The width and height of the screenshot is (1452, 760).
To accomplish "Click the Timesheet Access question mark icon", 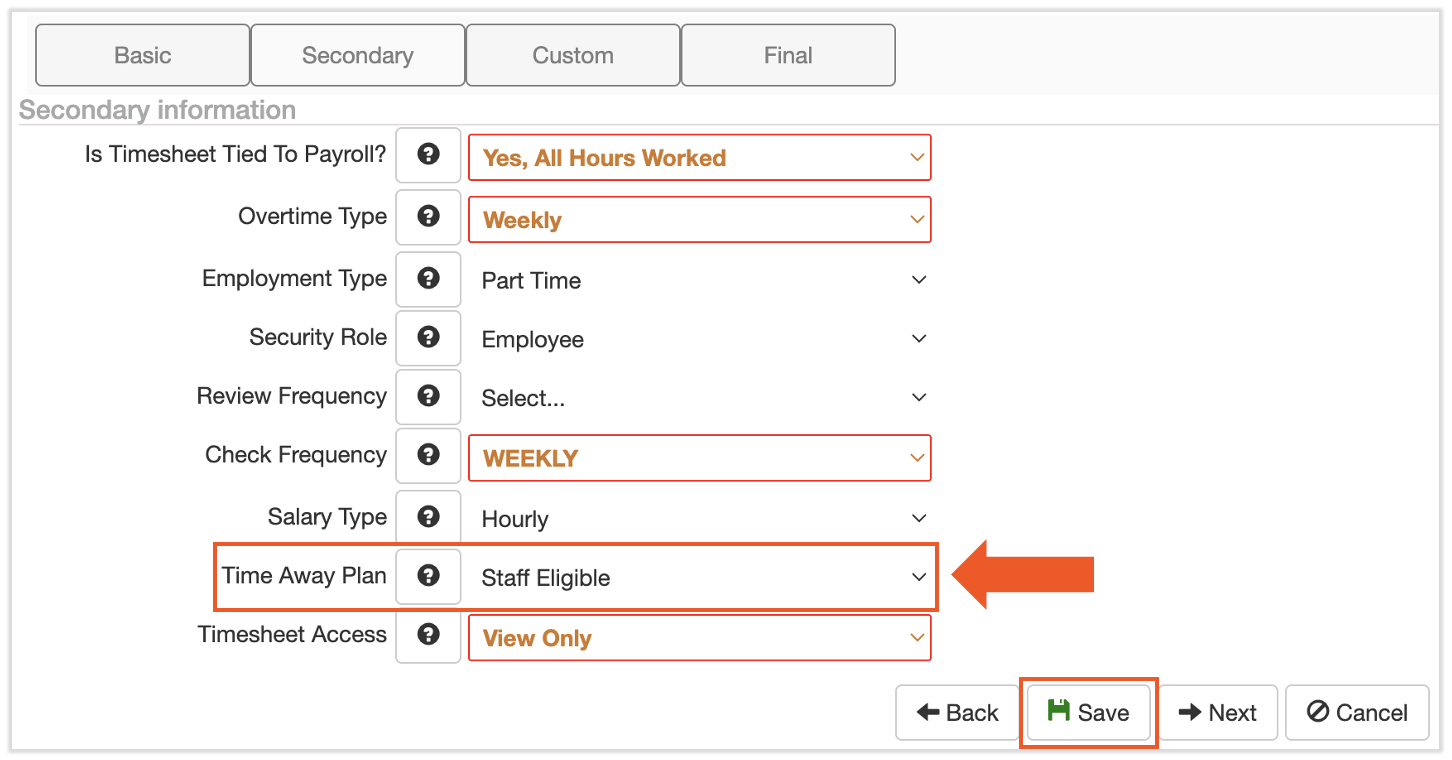I will pos(428,635).
